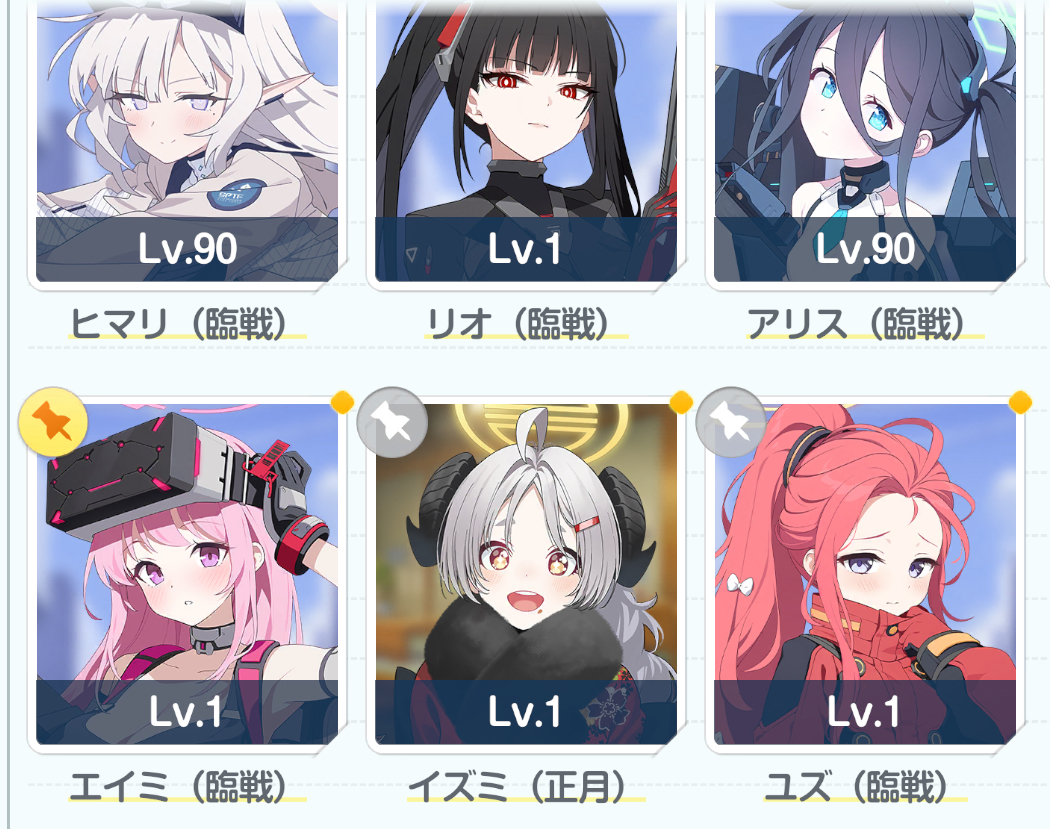Click the Lv.90 level banner on ヒマリ
Screen dimensions: 1050x829
pos(187,249)
